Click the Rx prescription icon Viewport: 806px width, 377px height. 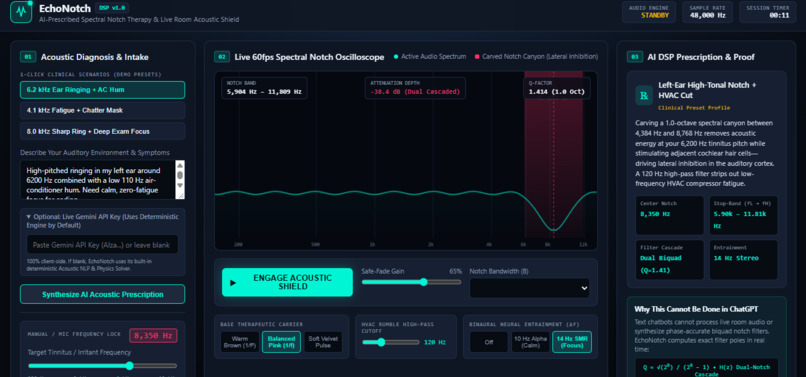click(x=644, y=96)
